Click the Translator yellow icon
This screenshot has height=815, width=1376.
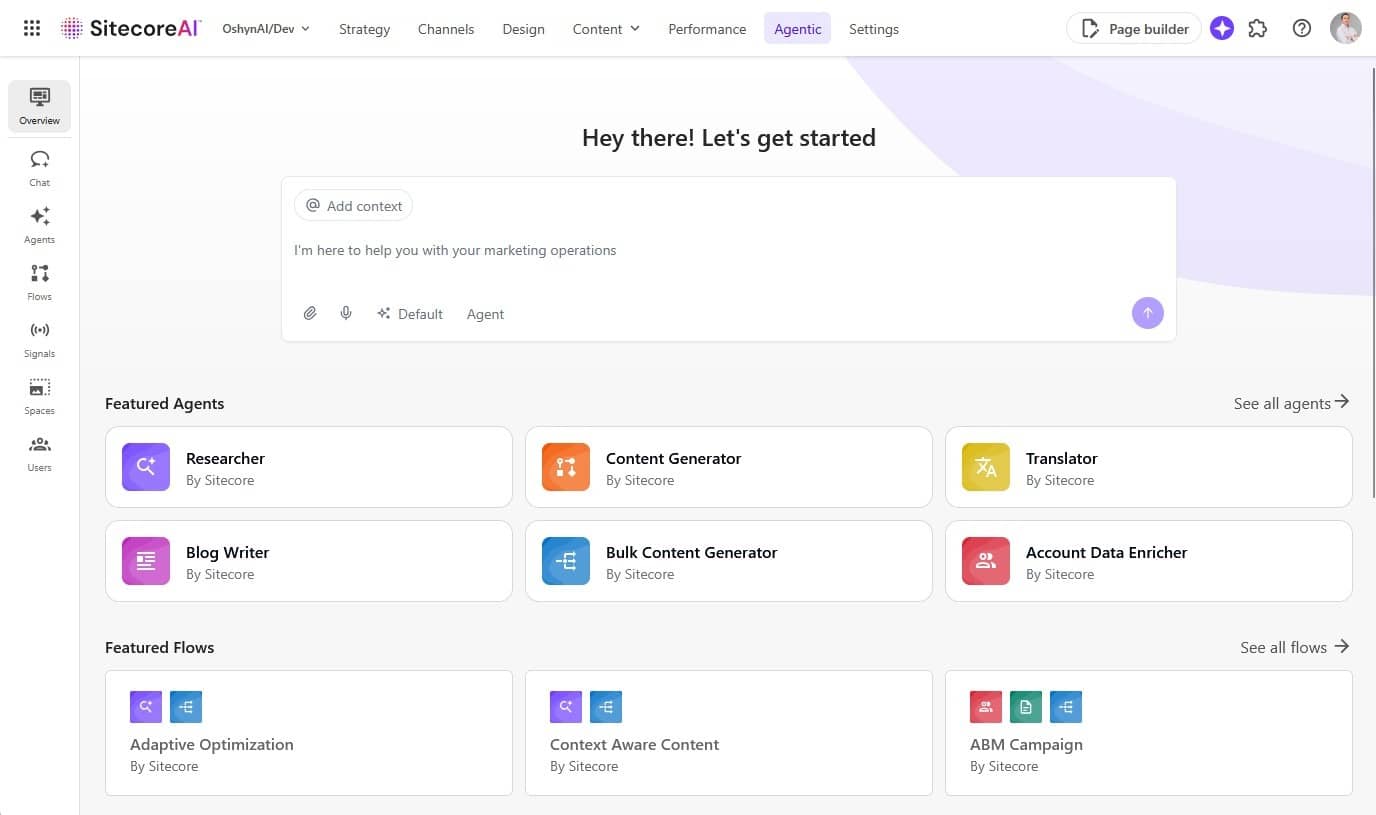(986, 467)
